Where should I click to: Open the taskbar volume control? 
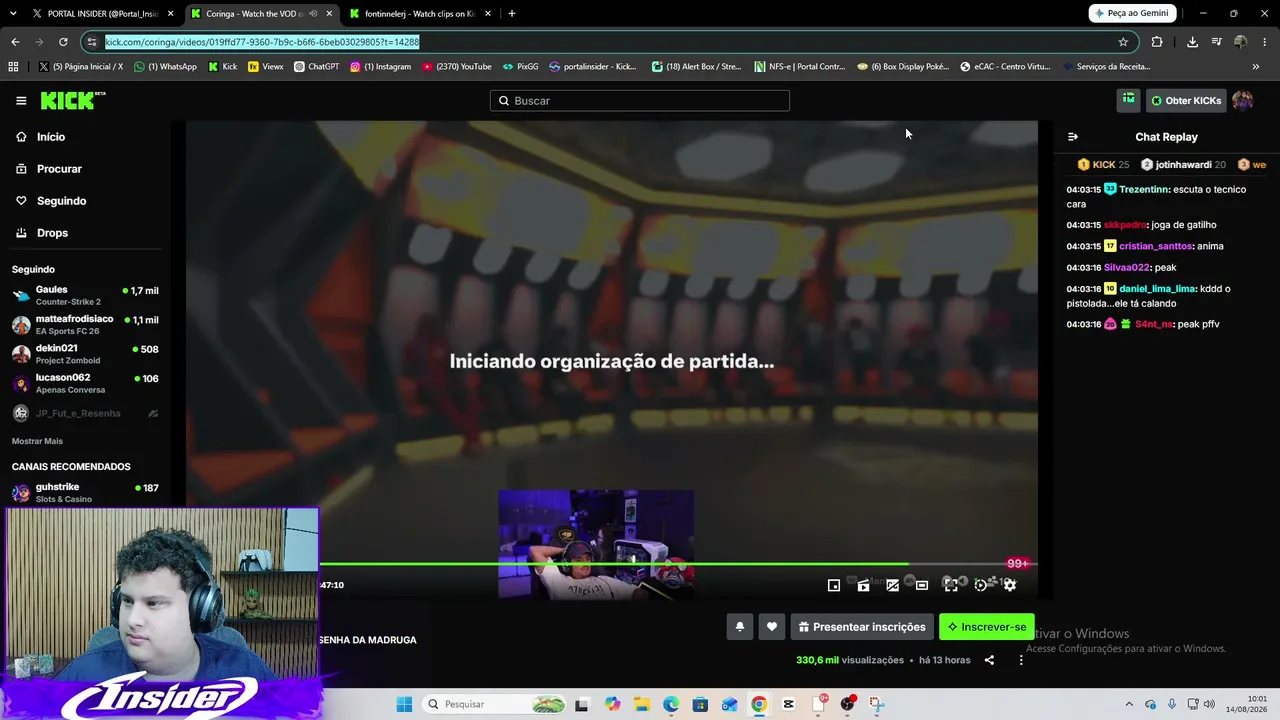pos(1209,704)
